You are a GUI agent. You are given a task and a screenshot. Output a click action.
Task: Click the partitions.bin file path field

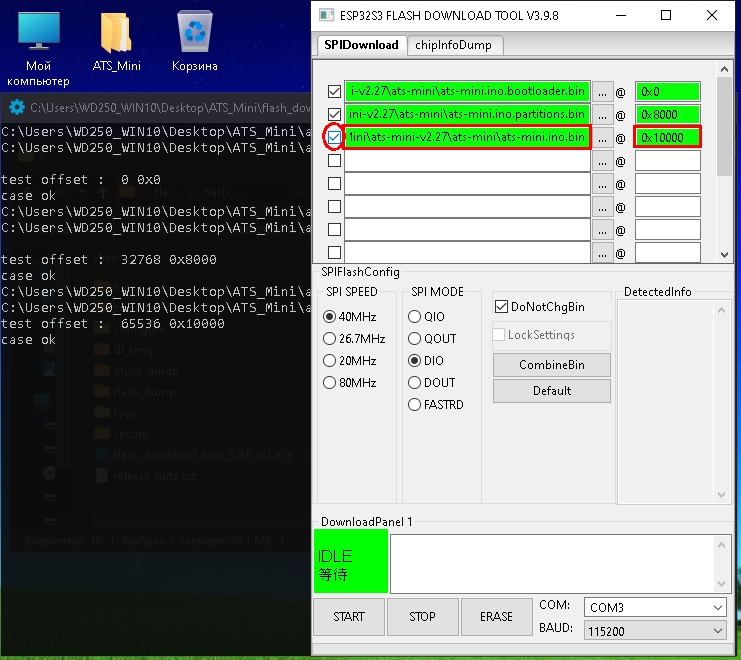pos(467,114)
